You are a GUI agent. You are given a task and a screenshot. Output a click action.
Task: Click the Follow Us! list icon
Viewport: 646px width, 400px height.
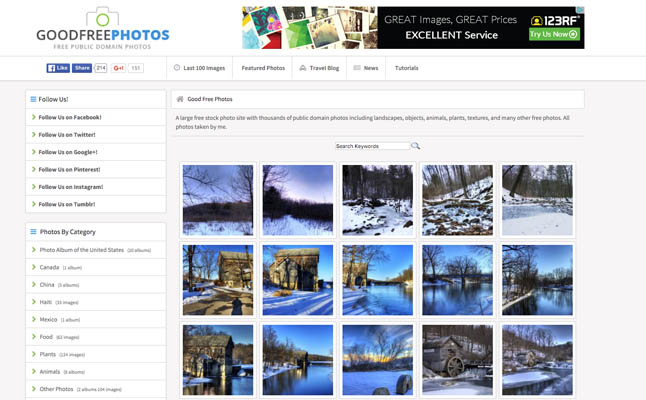click(33, 99)
